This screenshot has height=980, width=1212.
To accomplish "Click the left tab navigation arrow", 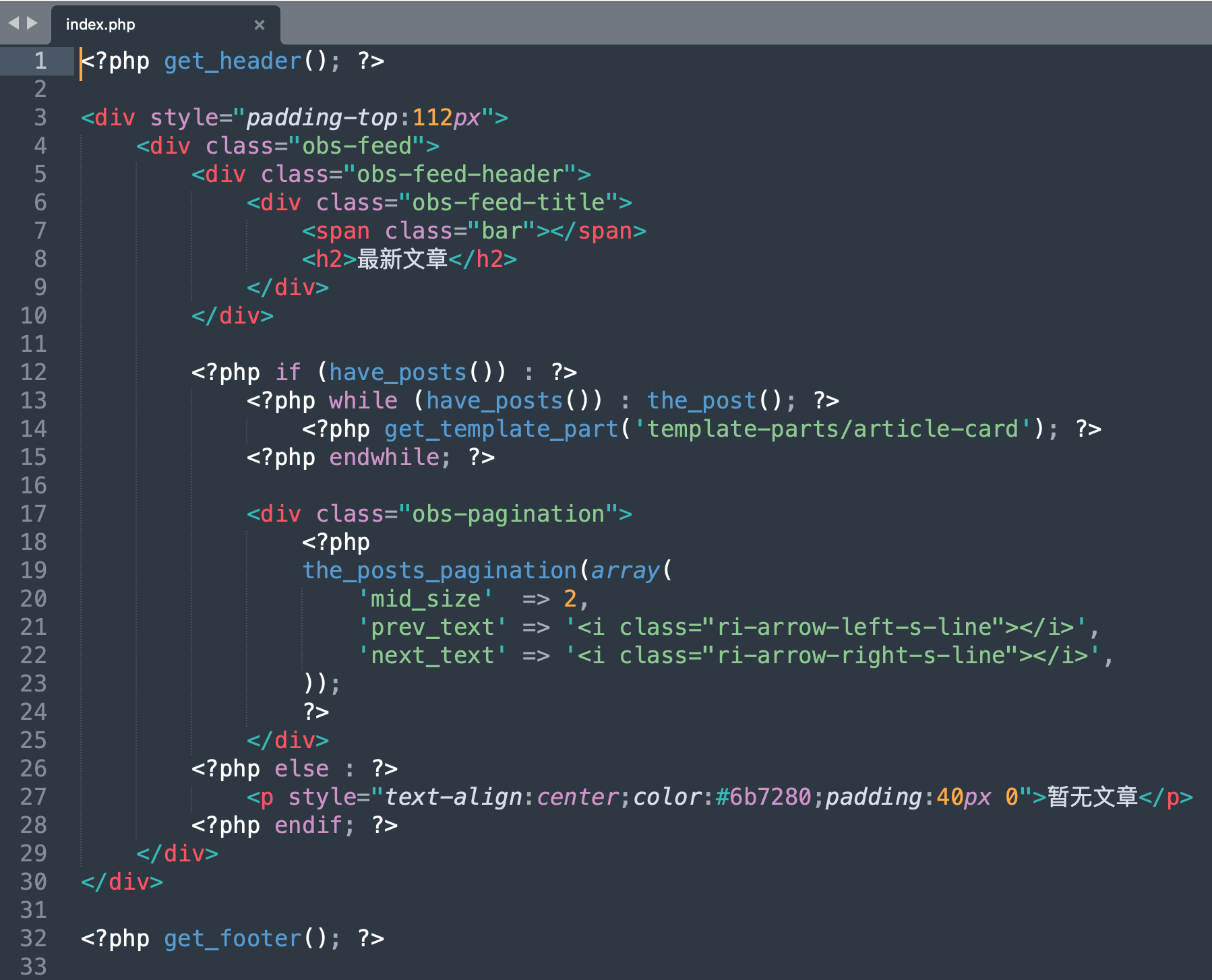I will (x=13, y=24).
